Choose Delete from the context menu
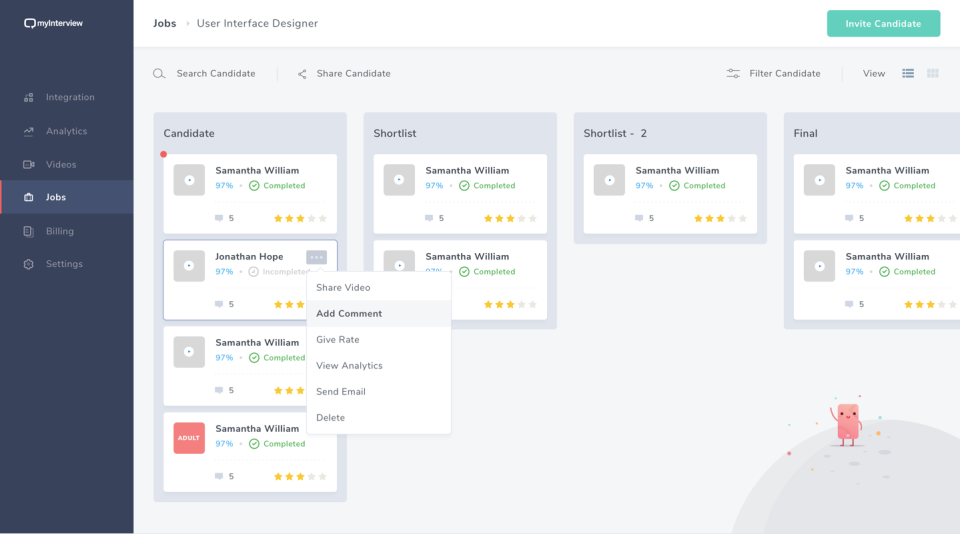Viewport: 960px width, 534px height. [x=330, y=418]
